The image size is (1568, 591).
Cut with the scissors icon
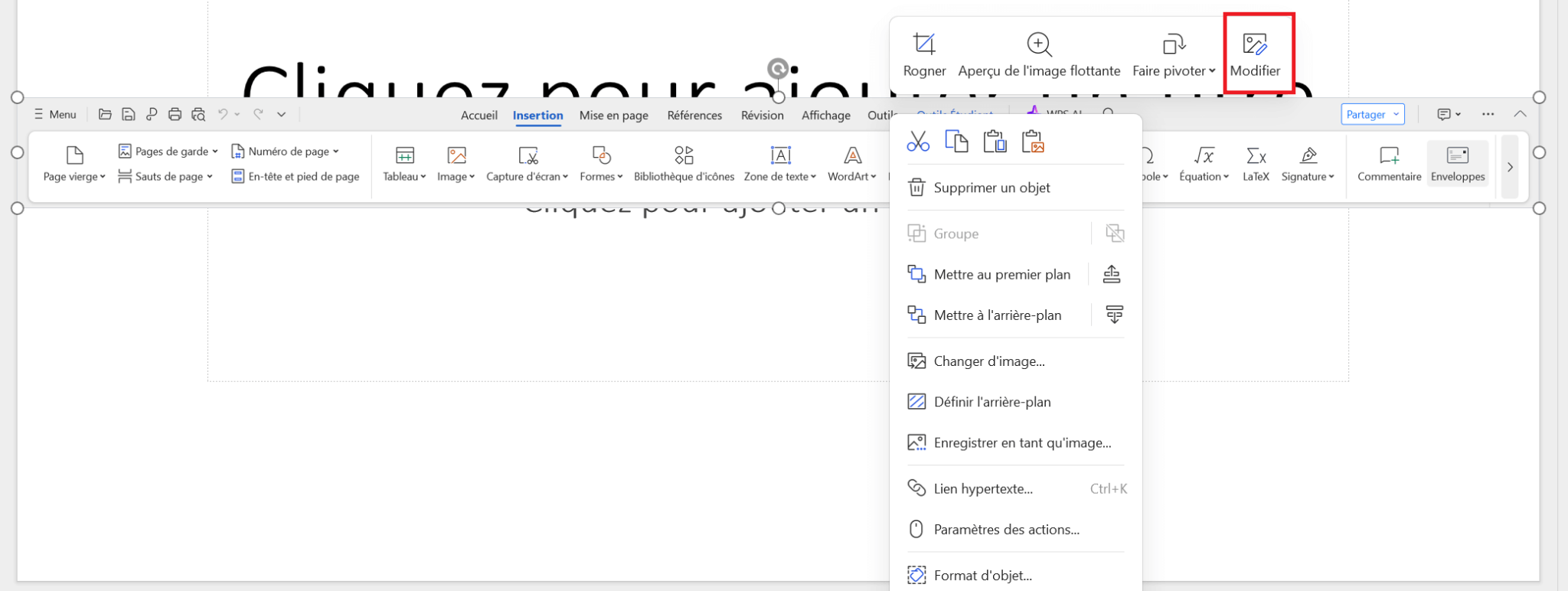click(x=918, y=142)
